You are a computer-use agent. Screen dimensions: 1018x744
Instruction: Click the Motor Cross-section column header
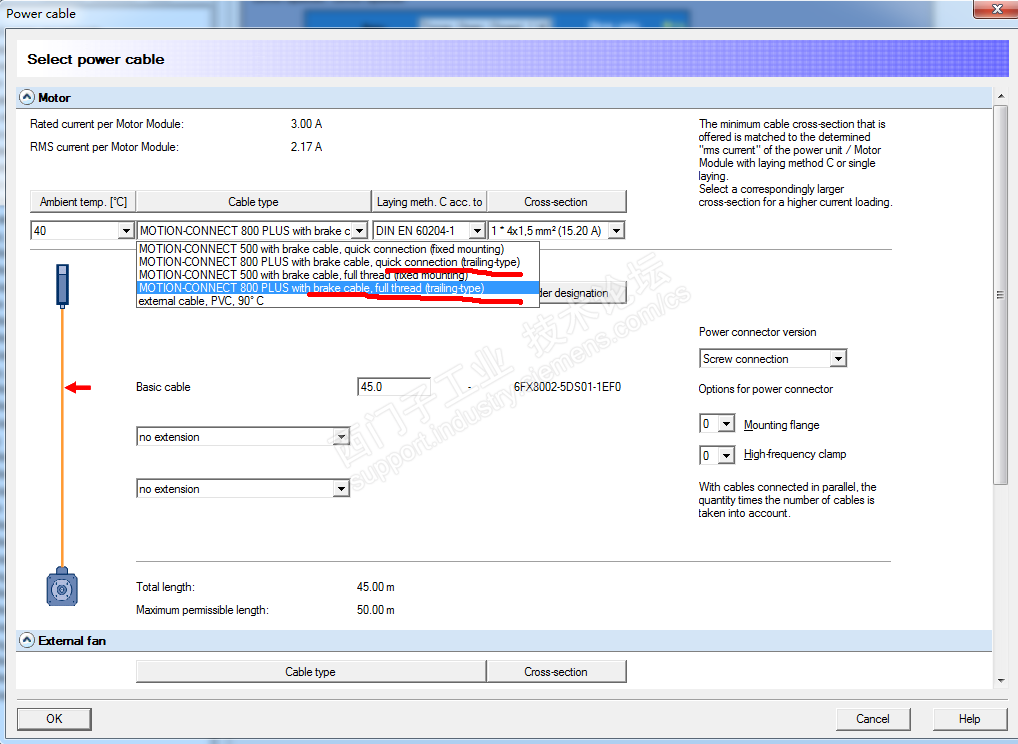[x=556, y=202]
